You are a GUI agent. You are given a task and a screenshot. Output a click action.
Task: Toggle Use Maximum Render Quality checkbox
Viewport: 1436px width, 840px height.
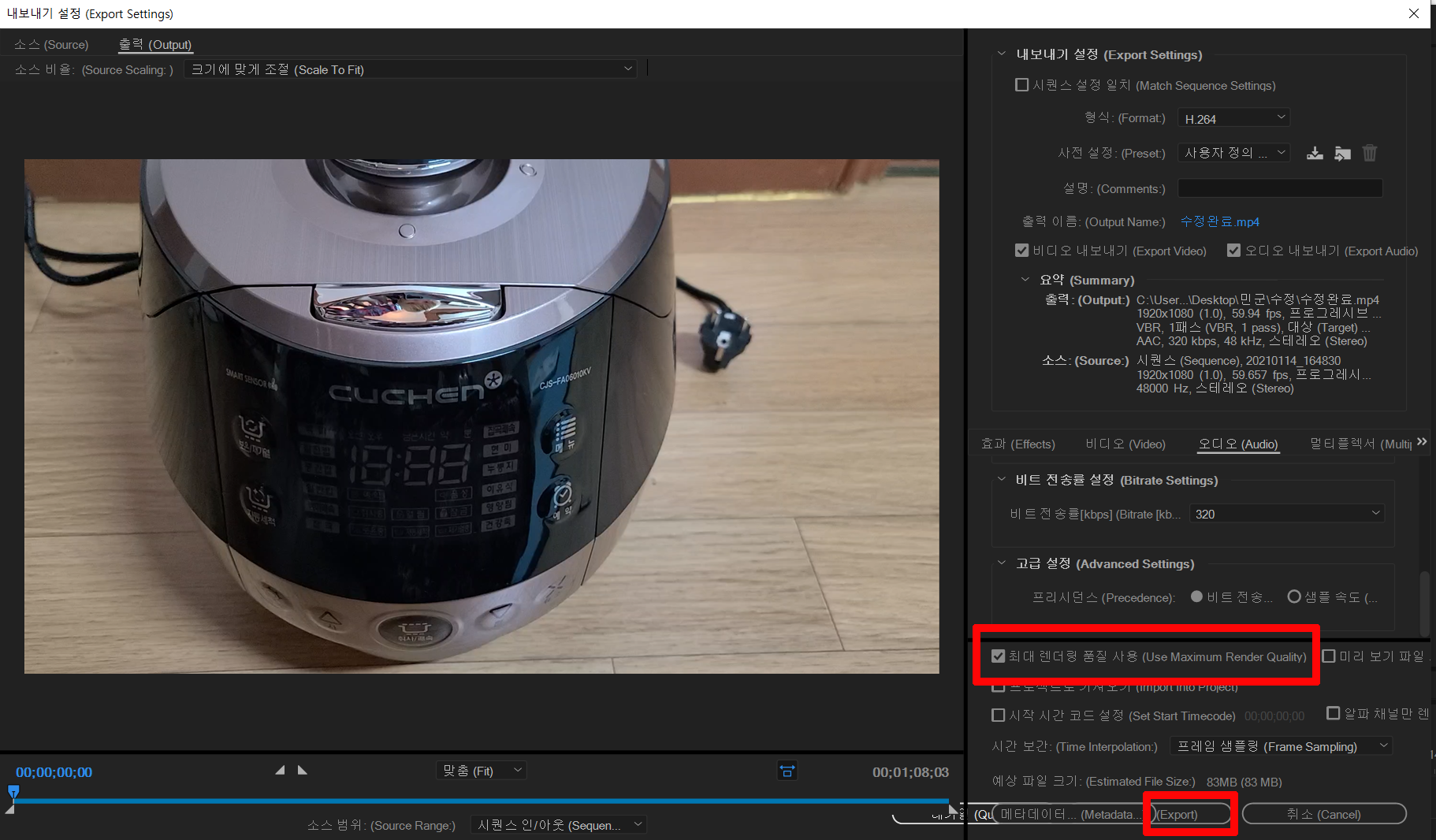click(x=999, y=656)
